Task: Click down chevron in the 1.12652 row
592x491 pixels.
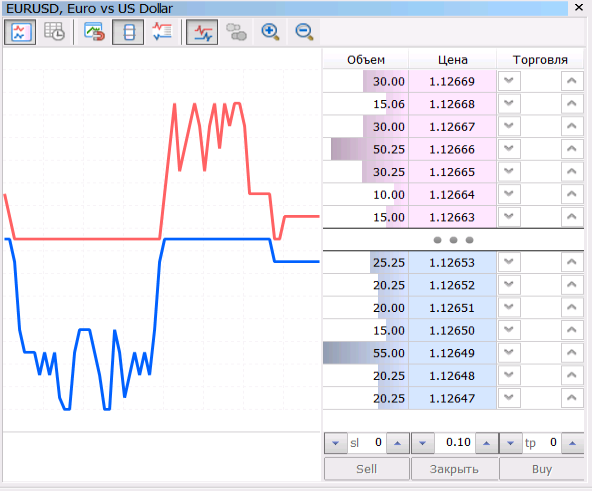Action: [509, 285]
